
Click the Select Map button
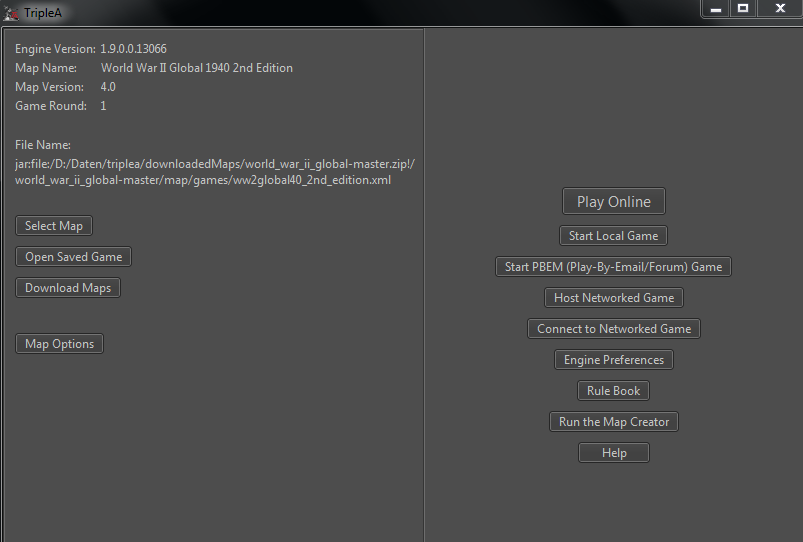(x=54, y=226)
